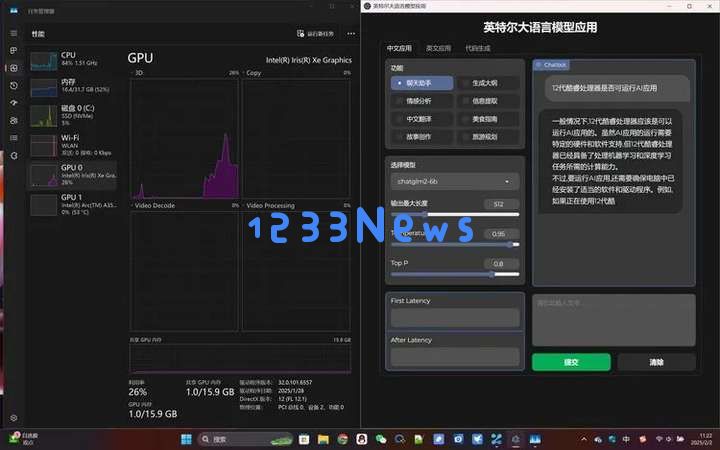Click the First Latency output box

(455, 317)
